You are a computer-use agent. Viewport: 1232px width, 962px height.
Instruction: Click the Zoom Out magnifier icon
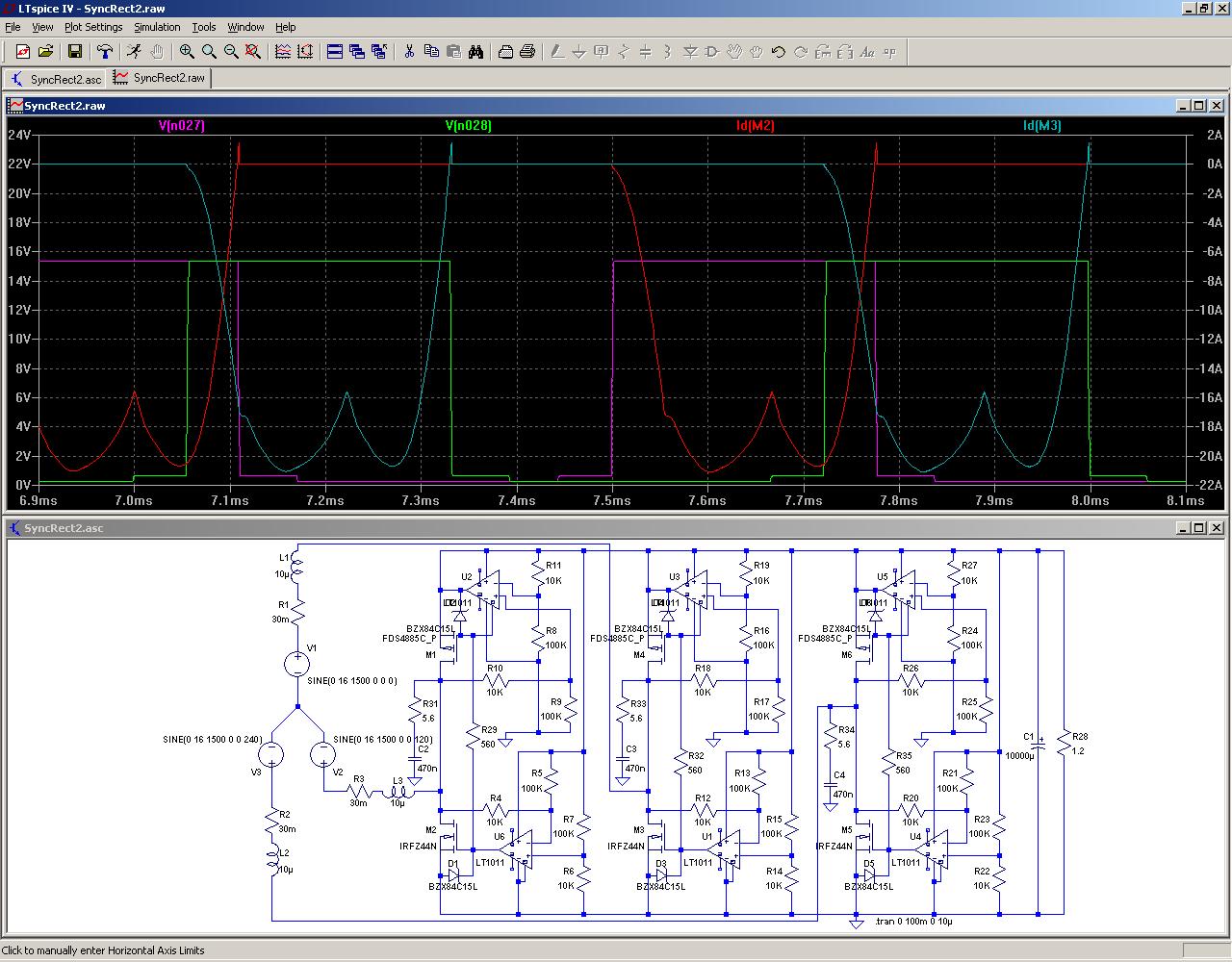tap(231, 52)
